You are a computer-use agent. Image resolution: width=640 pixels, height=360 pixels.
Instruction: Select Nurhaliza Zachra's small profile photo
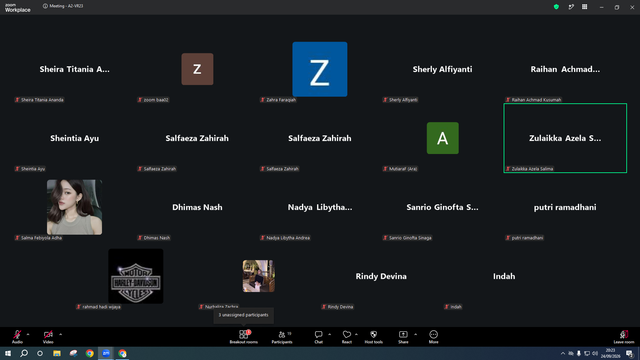coord(258,276)
